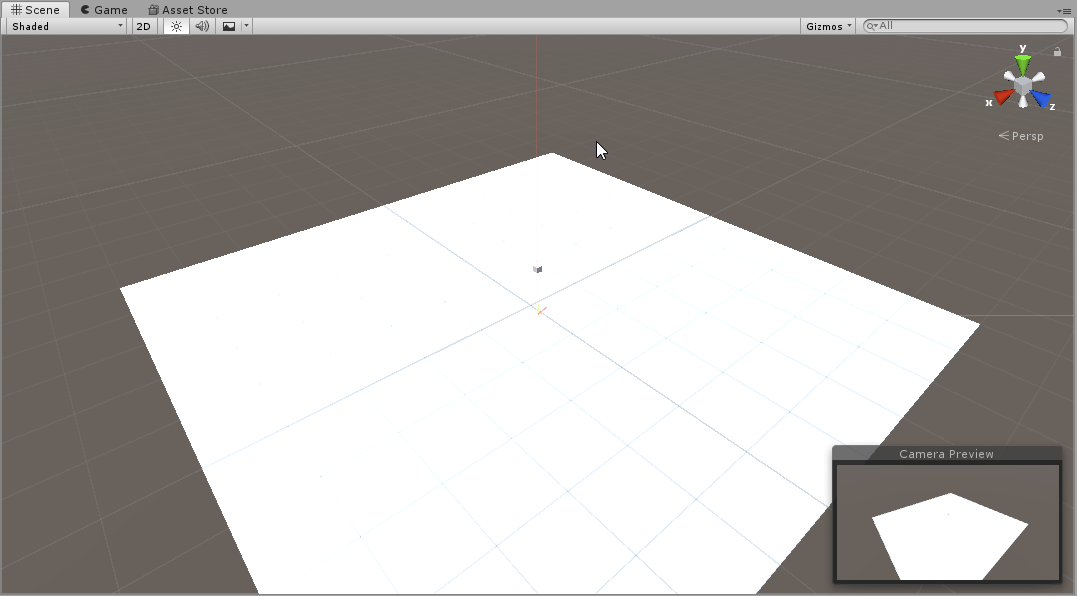Toggle 2D view mode

(x=144, y=26)
